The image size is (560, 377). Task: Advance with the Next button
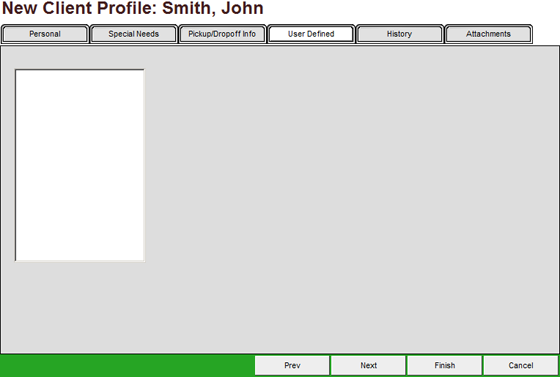coord(369,366)
